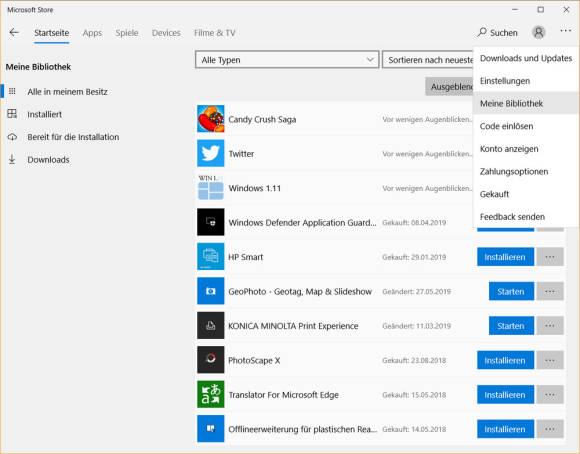This screenshot has width=580, height=454.
Task: Click the Translator For Microsoft Edge icon
Action: click(210, 394)
